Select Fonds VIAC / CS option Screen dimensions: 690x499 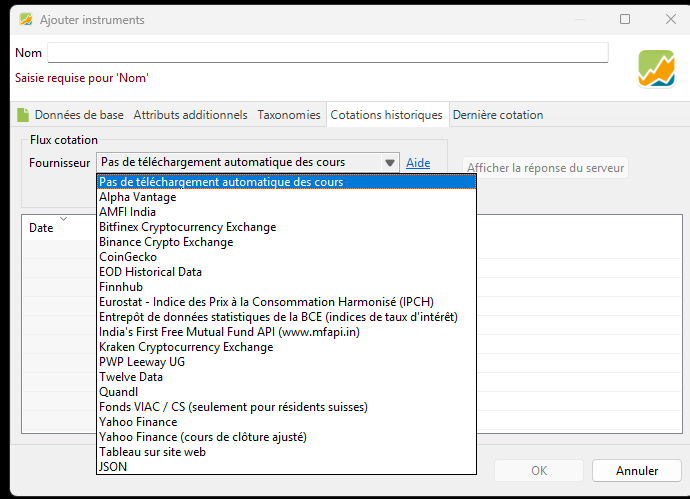coord(286,407)
